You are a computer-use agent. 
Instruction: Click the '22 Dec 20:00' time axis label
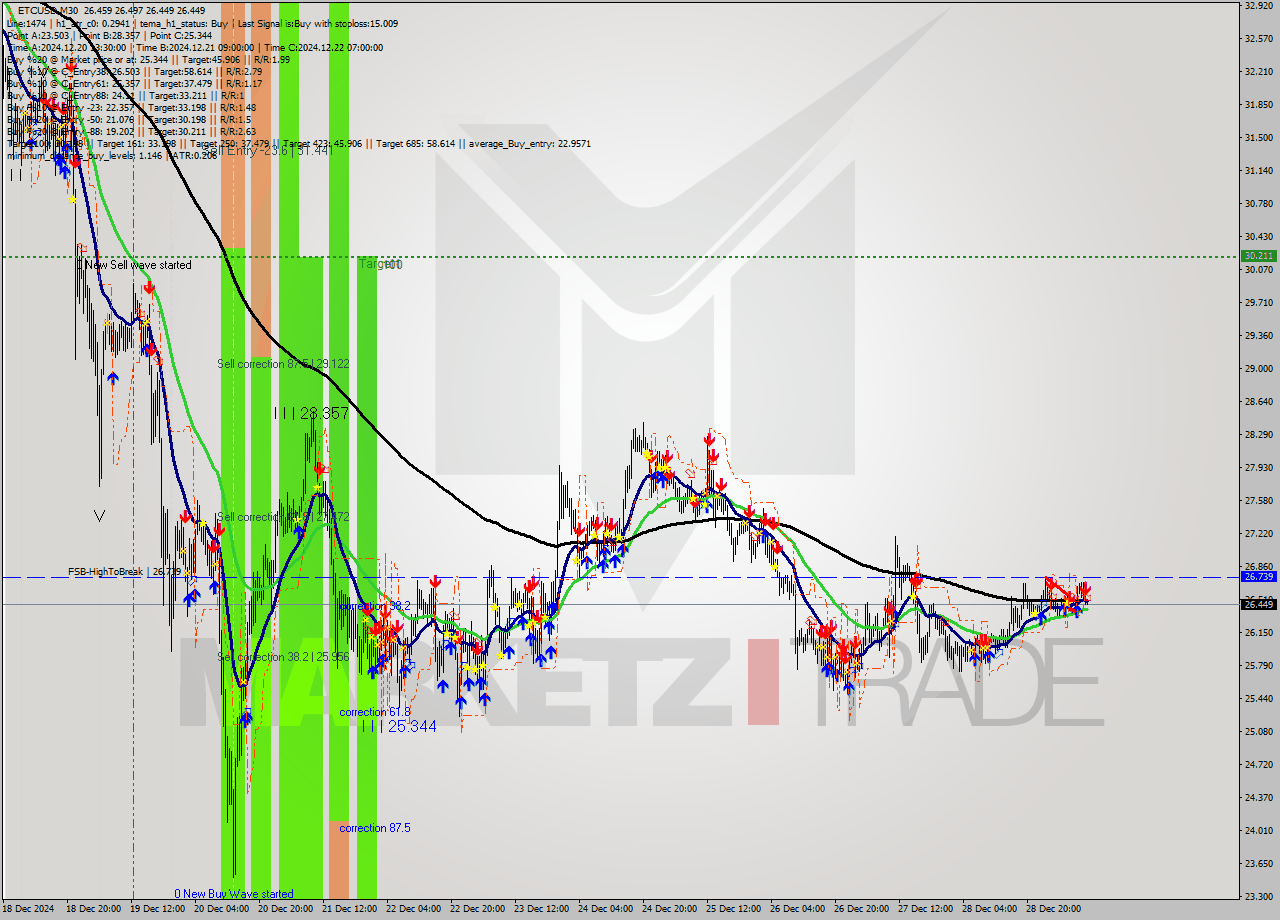click(x=477, y=909)
